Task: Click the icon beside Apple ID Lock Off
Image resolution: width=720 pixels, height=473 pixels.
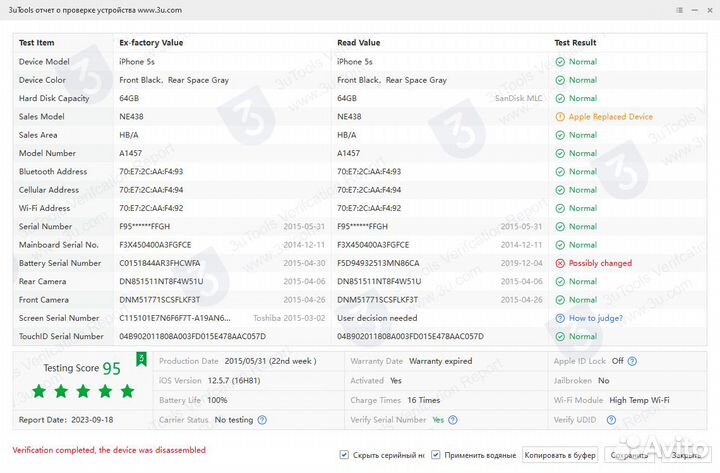Action: point(632,361)
